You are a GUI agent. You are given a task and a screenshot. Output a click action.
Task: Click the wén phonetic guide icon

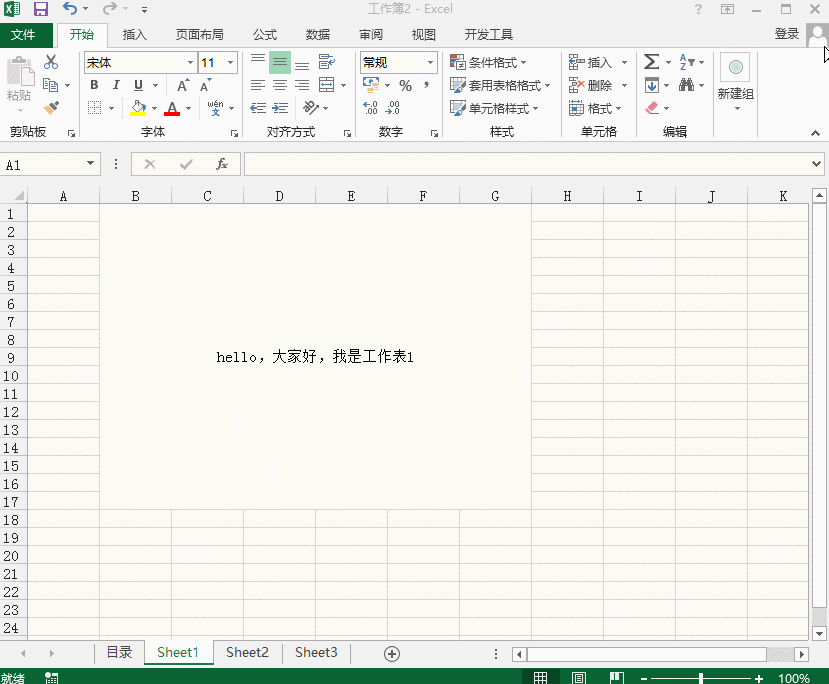215,108
